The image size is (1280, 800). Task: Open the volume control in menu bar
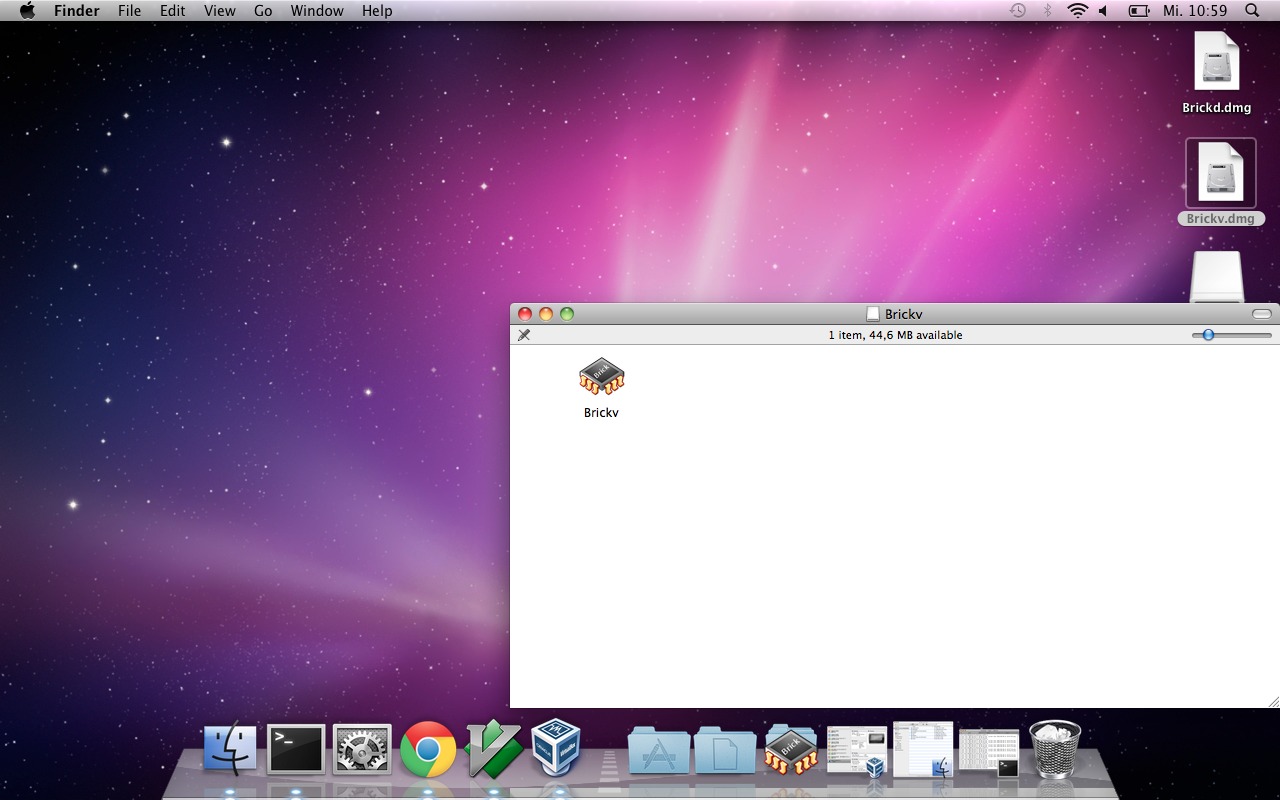[1104, 11]
